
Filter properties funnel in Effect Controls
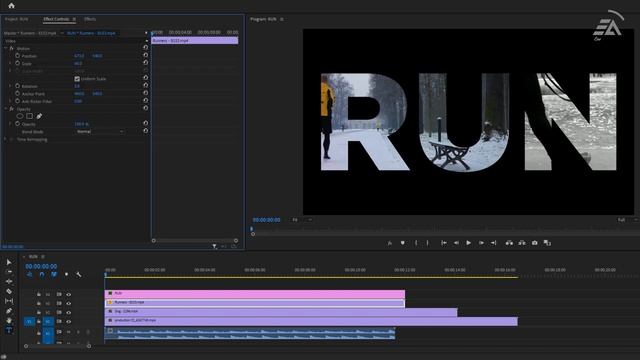pyautogui.click(x=214, y=246)
